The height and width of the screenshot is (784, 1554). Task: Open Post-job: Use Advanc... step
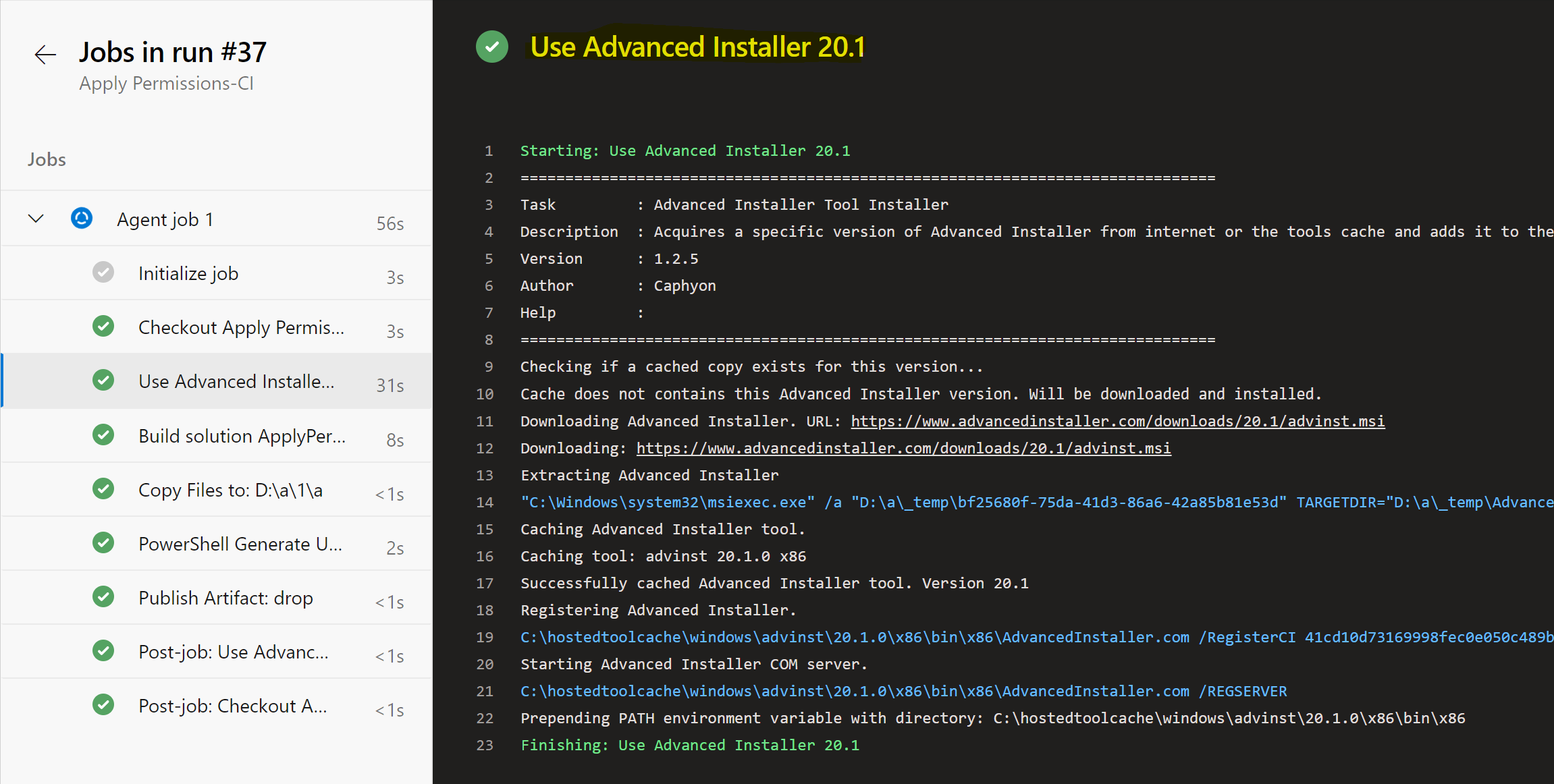233,652
